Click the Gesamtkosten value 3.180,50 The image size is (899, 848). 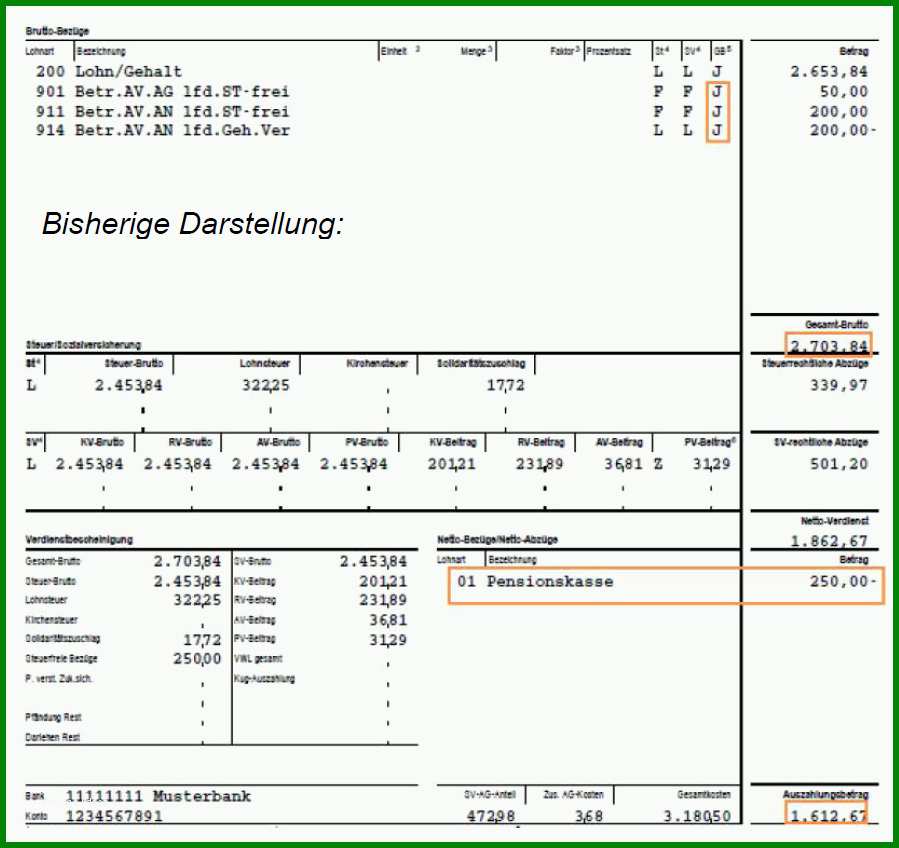(x=697, y=816)
